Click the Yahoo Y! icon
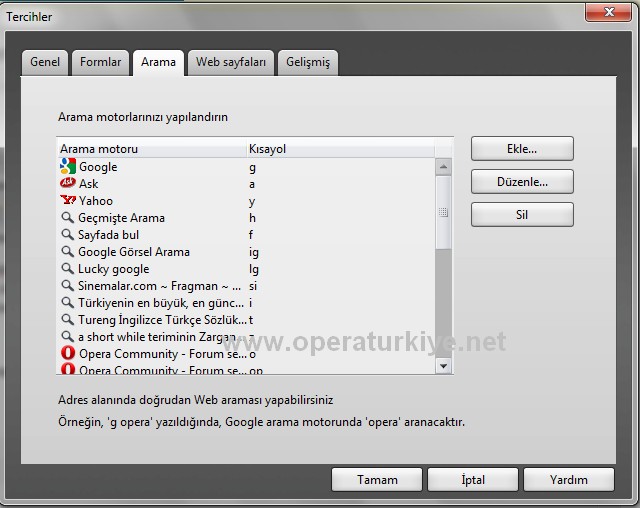Image resolution: width=640 pixels, height=508 pixels. pos(68,200)
